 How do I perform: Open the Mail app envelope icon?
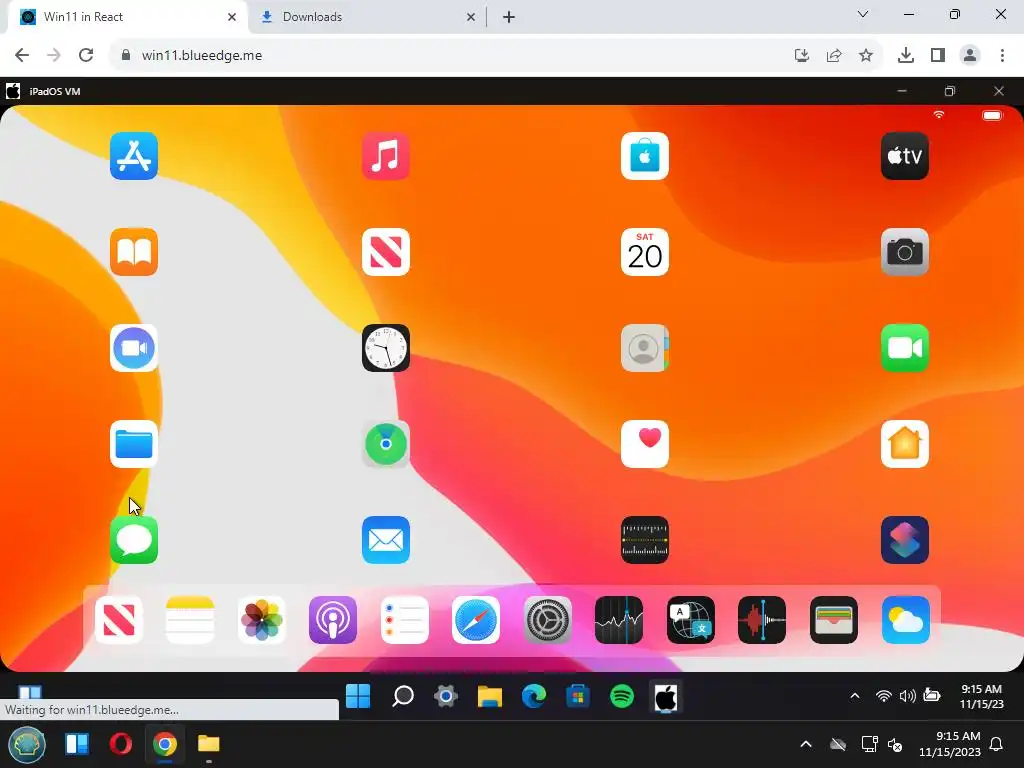(386, 540)
